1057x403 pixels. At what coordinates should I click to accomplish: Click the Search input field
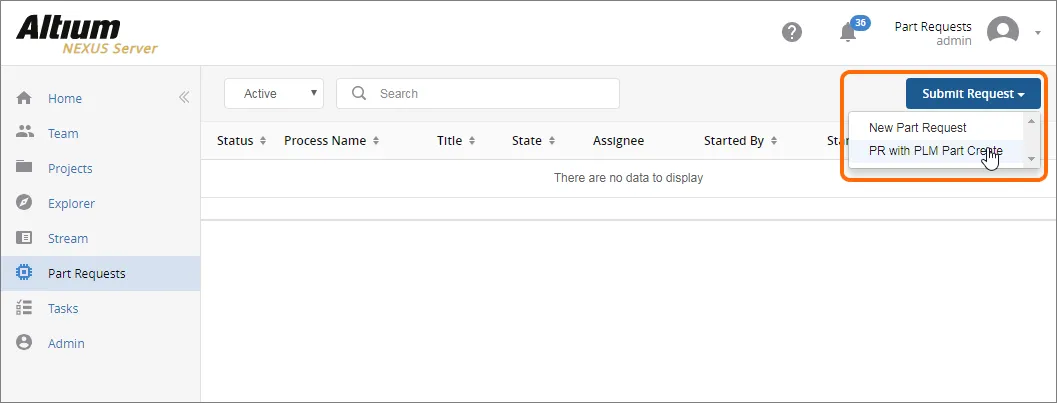[x=478, y=94]
